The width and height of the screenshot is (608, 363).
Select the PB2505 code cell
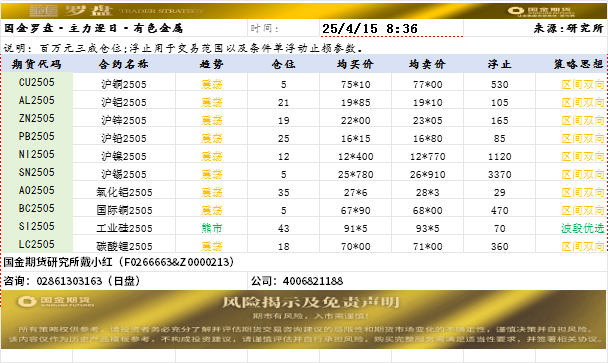(x=37, y=136)
